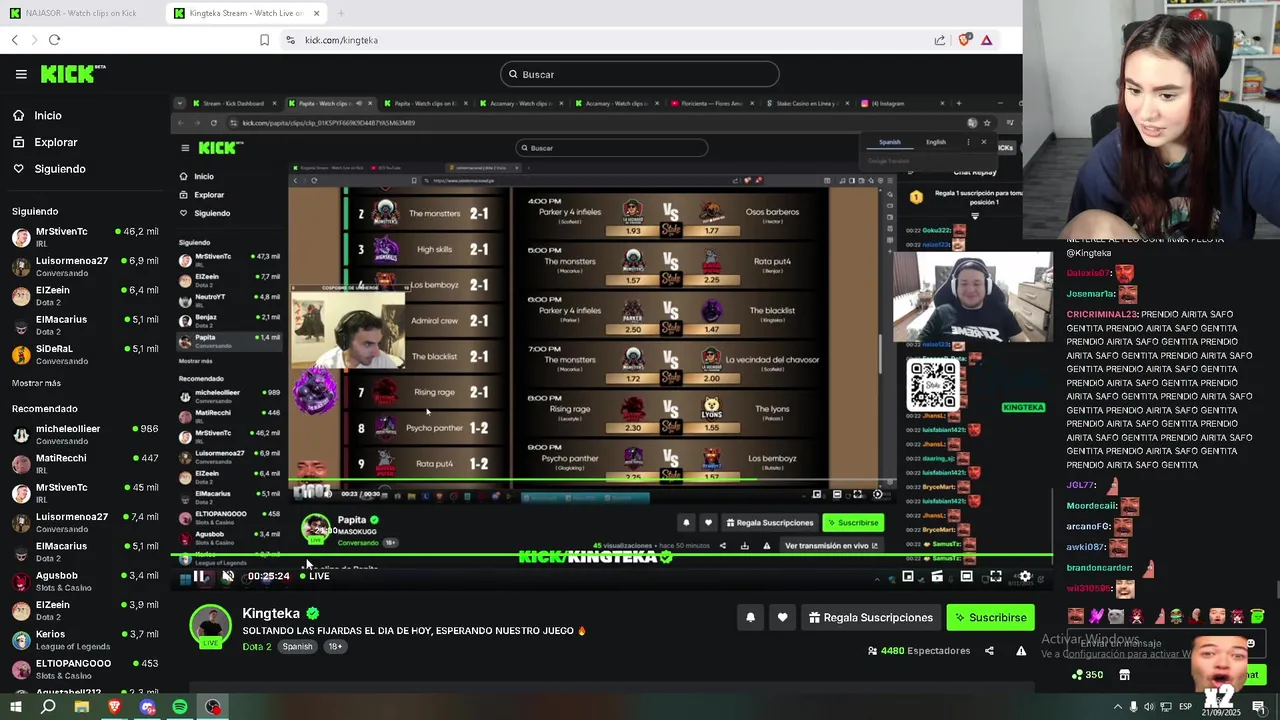Image resolution: width=1280 pixels, height=720 pixels.
Task: Open the Windows Start menu
Action: pyautogui.click(x=15, y=707)
